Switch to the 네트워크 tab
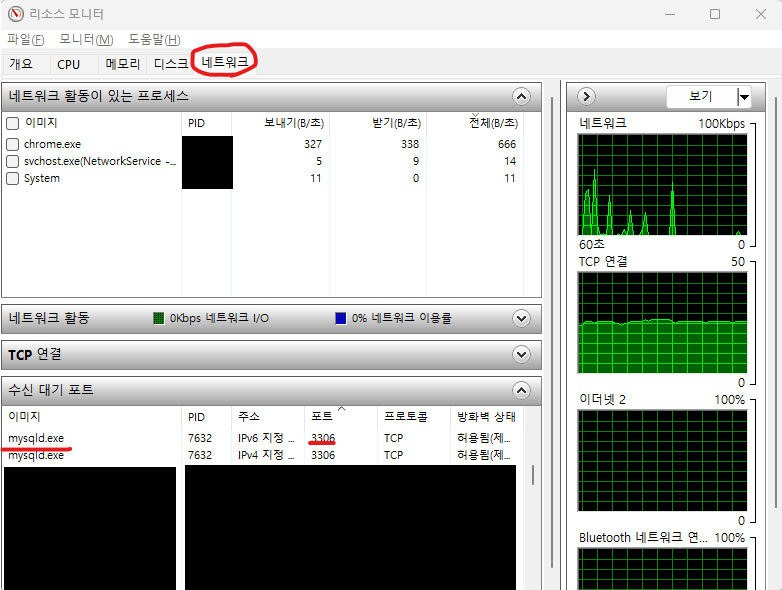The height and width of the screenshot is (590, 782). coord(224,62)
